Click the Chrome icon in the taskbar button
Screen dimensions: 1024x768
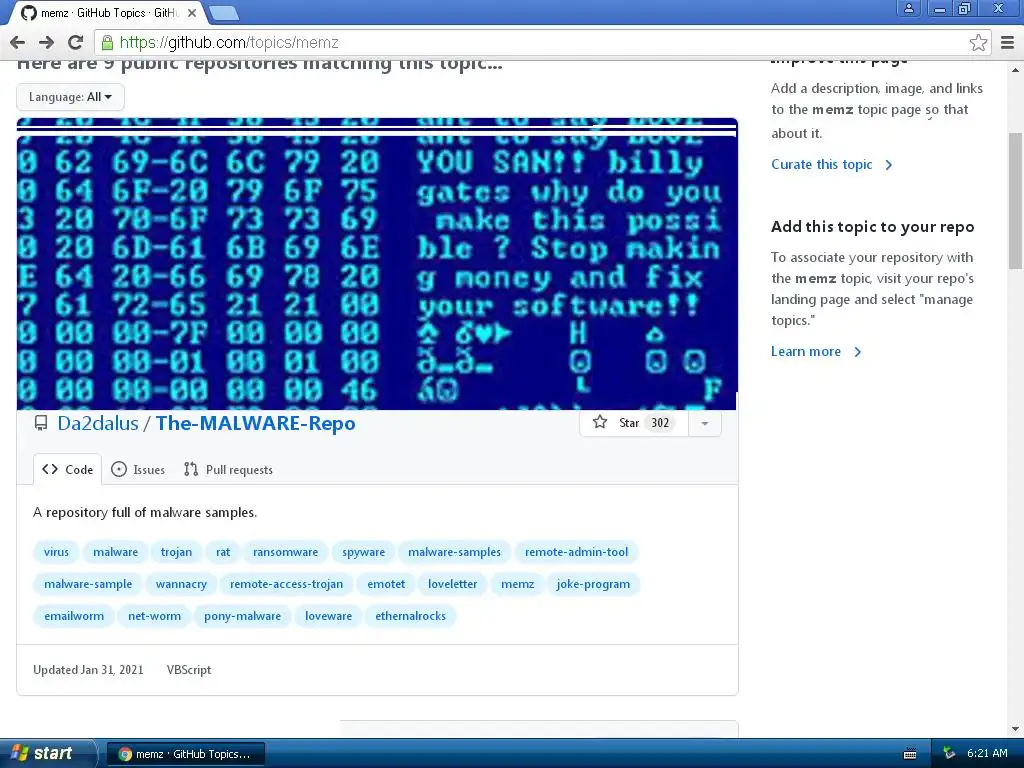(x=125, y=754)
